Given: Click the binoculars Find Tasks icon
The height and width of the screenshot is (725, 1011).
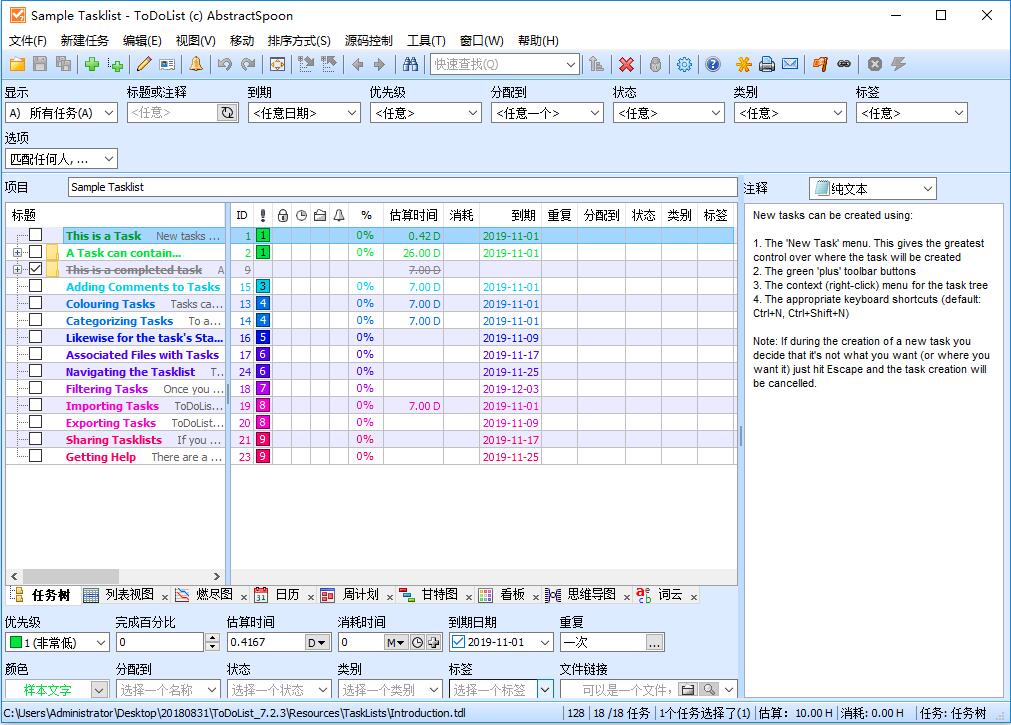Looking at the screenshot, I should pyautogui.click(x=410, y=65).
